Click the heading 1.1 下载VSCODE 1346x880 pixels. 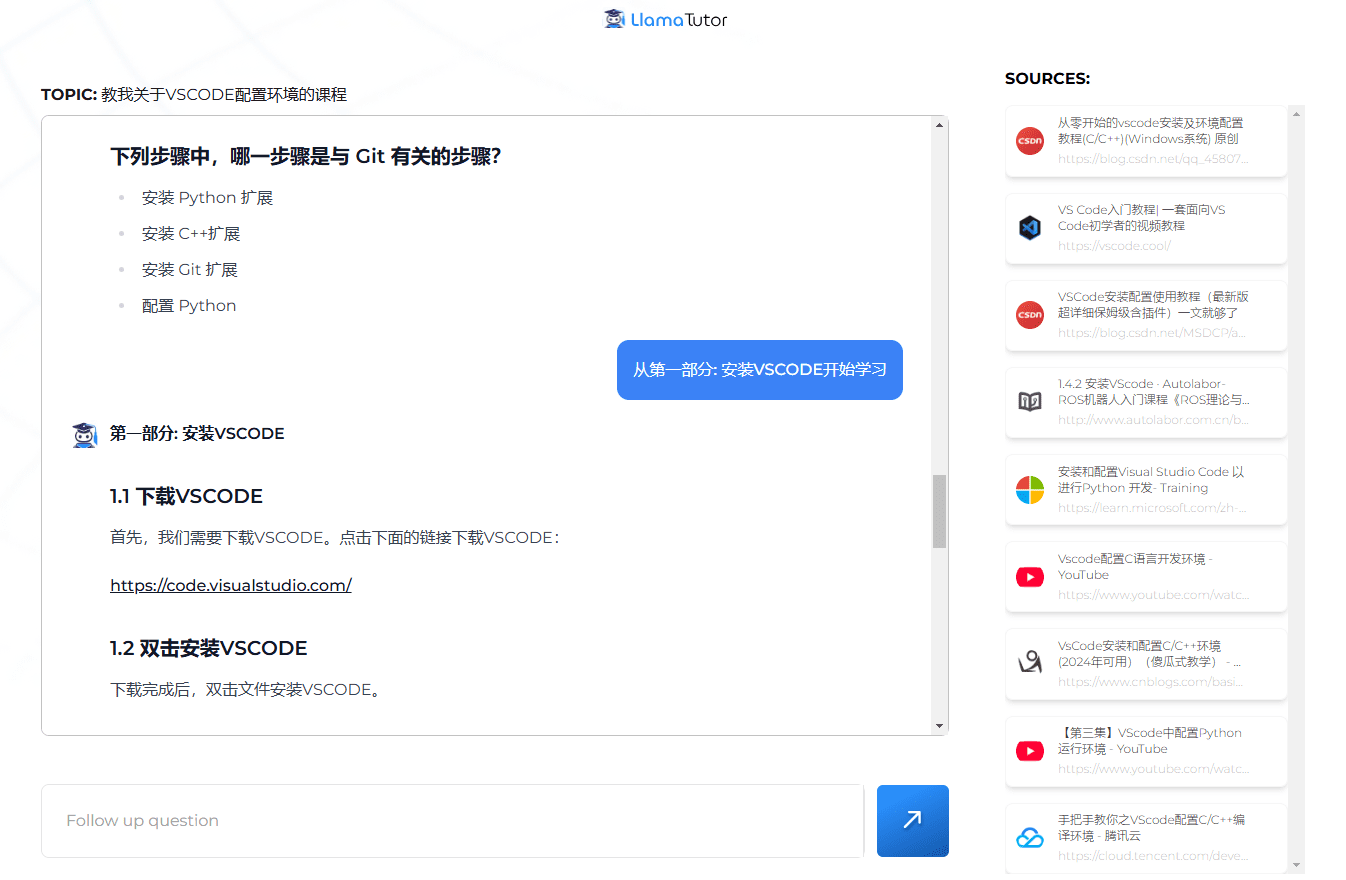[186, 497]
